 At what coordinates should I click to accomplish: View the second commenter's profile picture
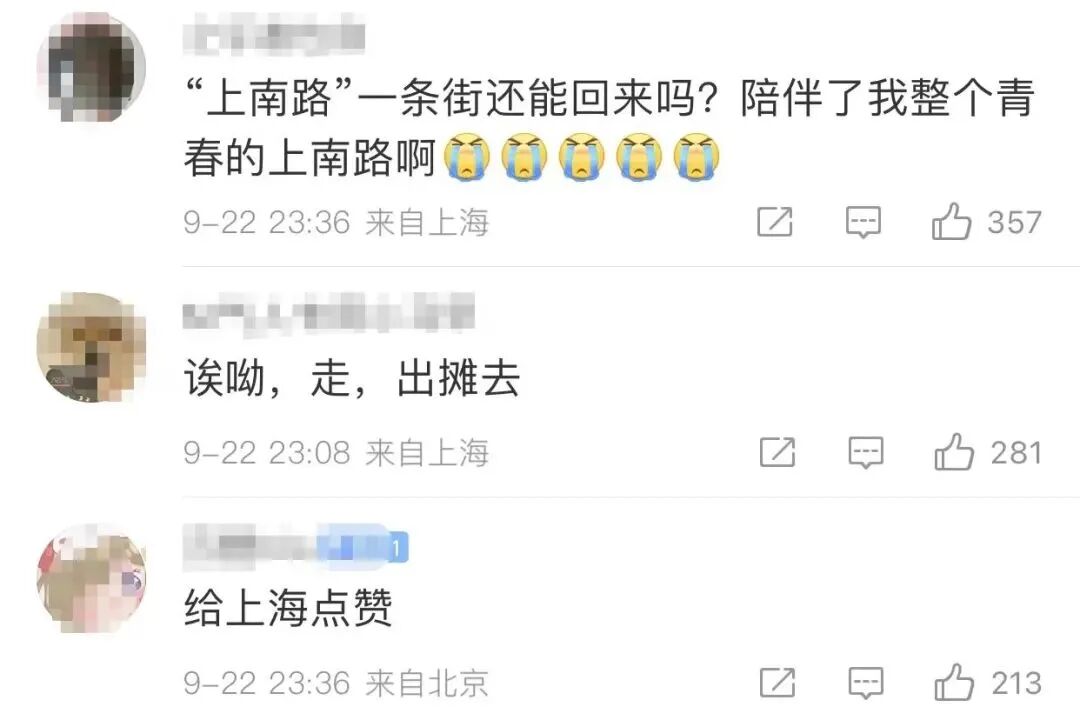tap(91, 347)
